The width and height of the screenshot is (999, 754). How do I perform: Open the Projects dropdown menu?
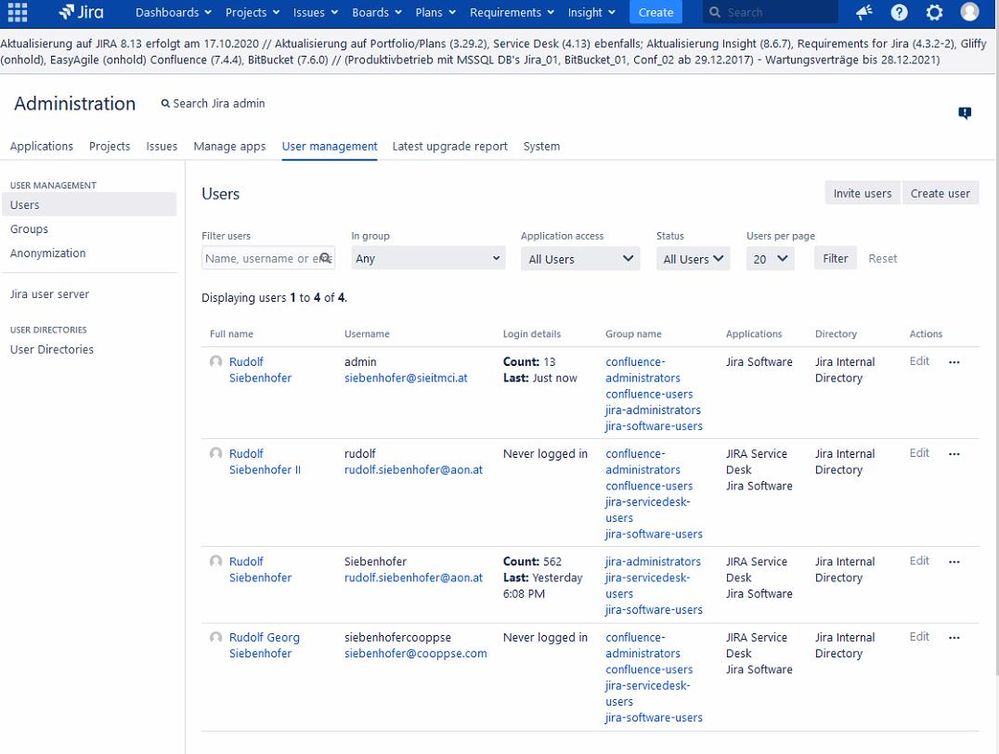pyautogui.click(x=252, y=12)
